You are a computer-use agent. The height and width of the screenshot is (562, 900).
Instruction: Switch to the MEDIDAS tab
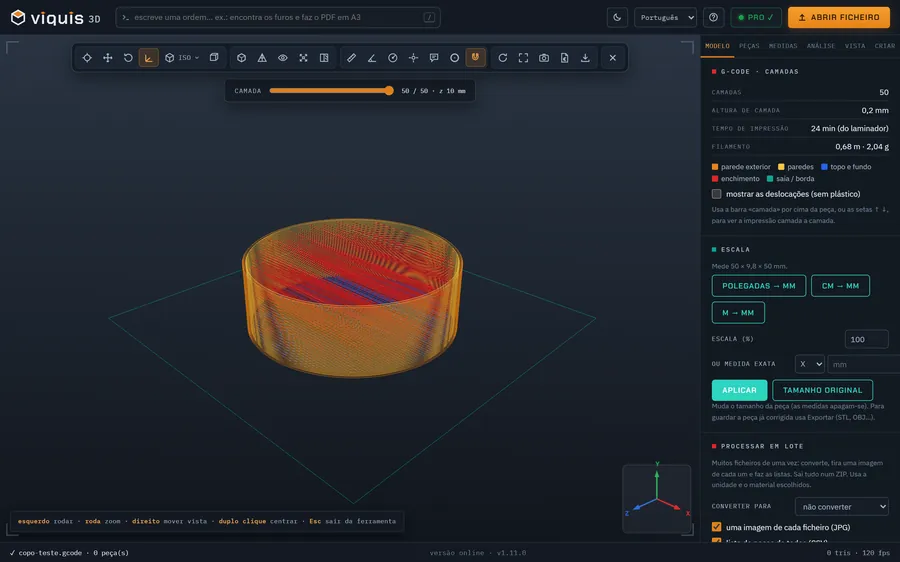[x=783, y=46]
